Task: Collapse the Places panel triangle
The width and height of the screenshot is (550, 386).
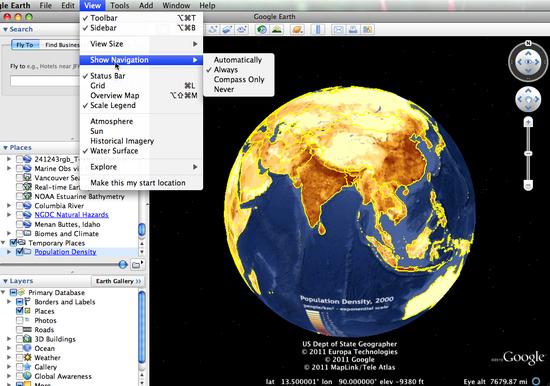Action: 5,148
